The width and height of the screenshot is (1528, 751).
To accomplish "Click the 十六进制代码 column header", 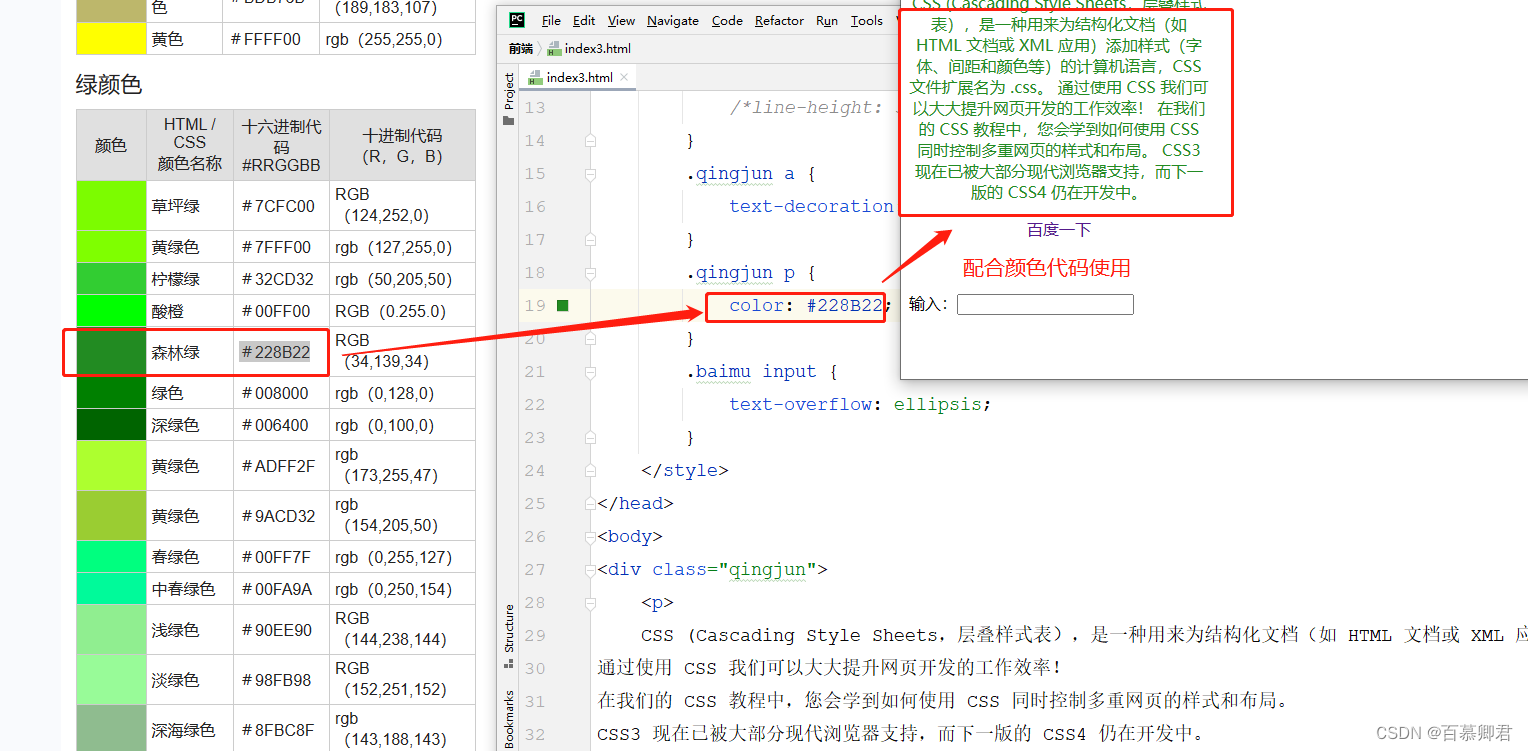I will [x=282, y=145].
